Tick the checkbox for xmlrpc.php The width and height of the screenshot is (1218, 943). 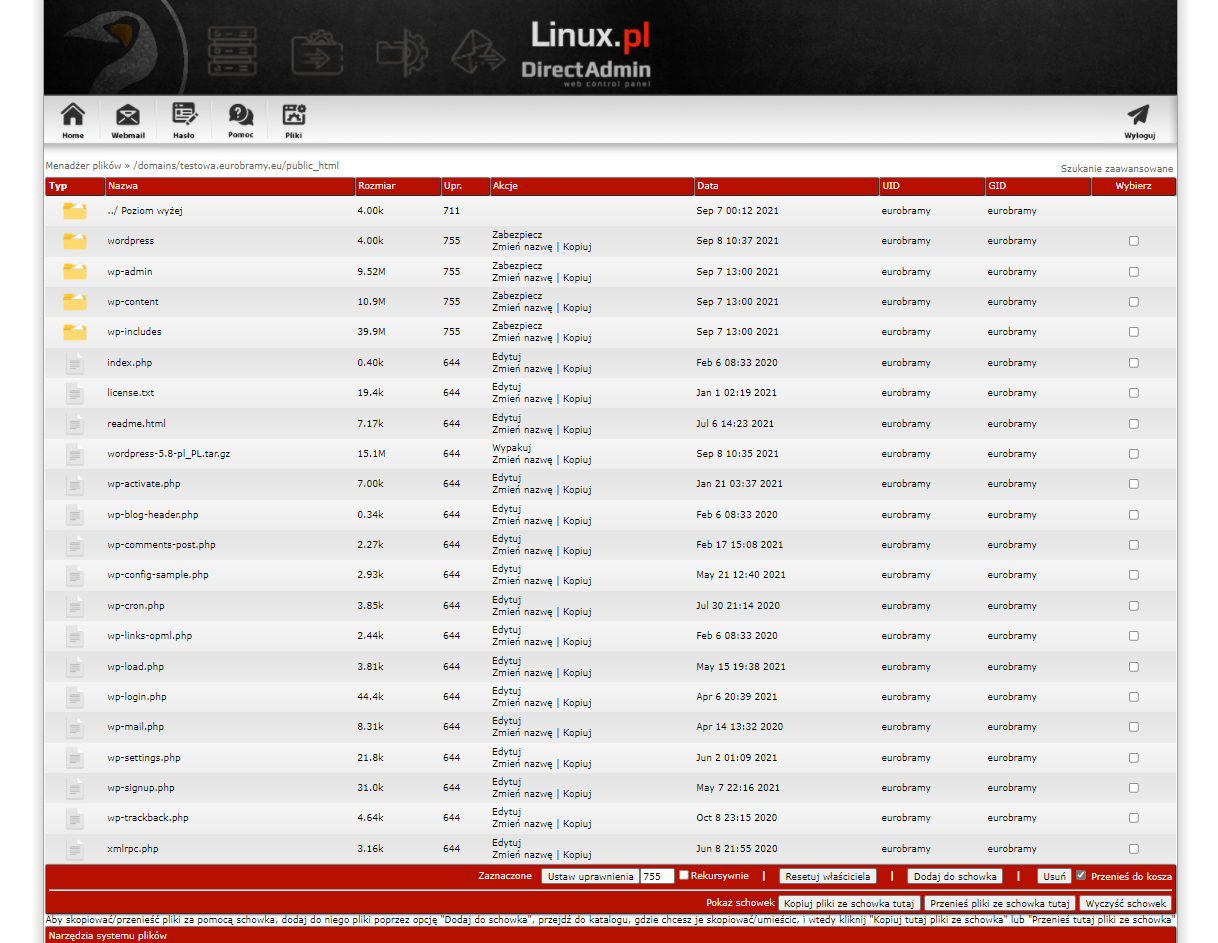tap(1133, 849)
